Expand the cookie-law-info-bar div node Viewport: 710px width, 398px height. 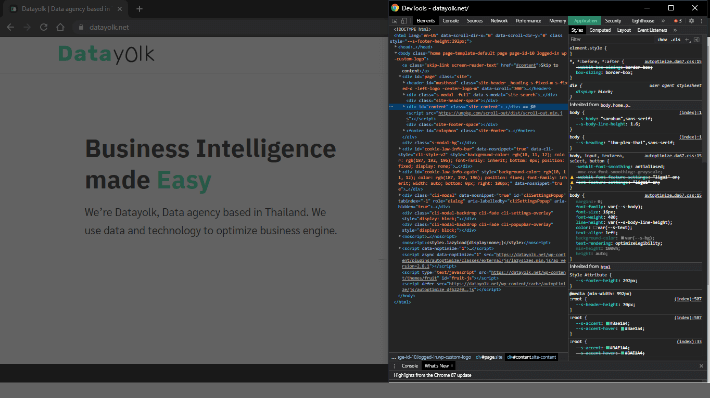pos(400,149)
